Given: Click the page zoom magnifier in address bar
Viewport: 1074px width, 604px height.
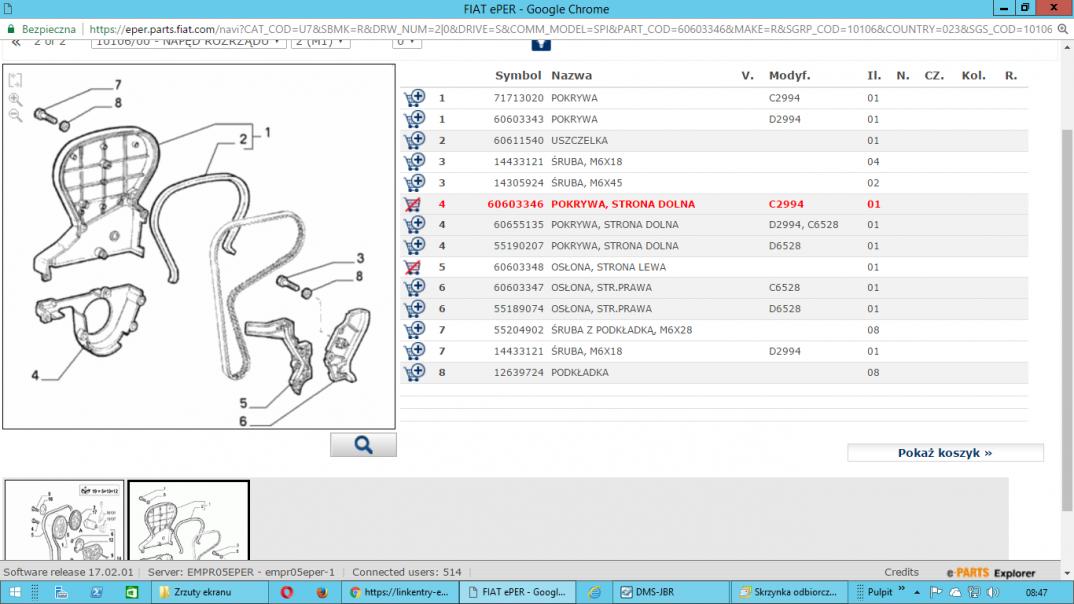Looking at the screenshot, I should click(x=1063, y=29).
